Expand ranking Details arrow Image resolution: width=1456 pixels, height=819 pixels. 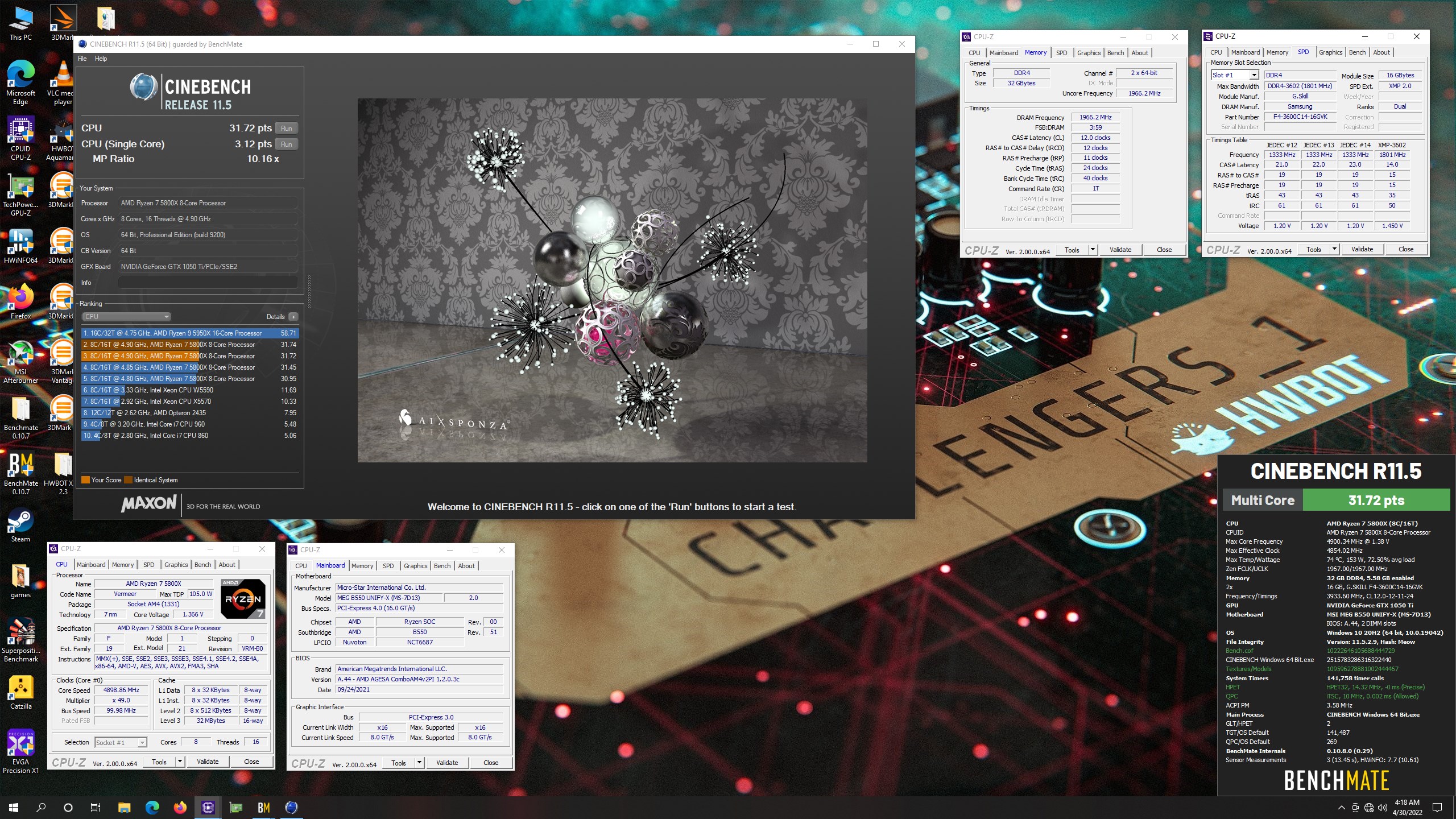click(x=293, y=317)
